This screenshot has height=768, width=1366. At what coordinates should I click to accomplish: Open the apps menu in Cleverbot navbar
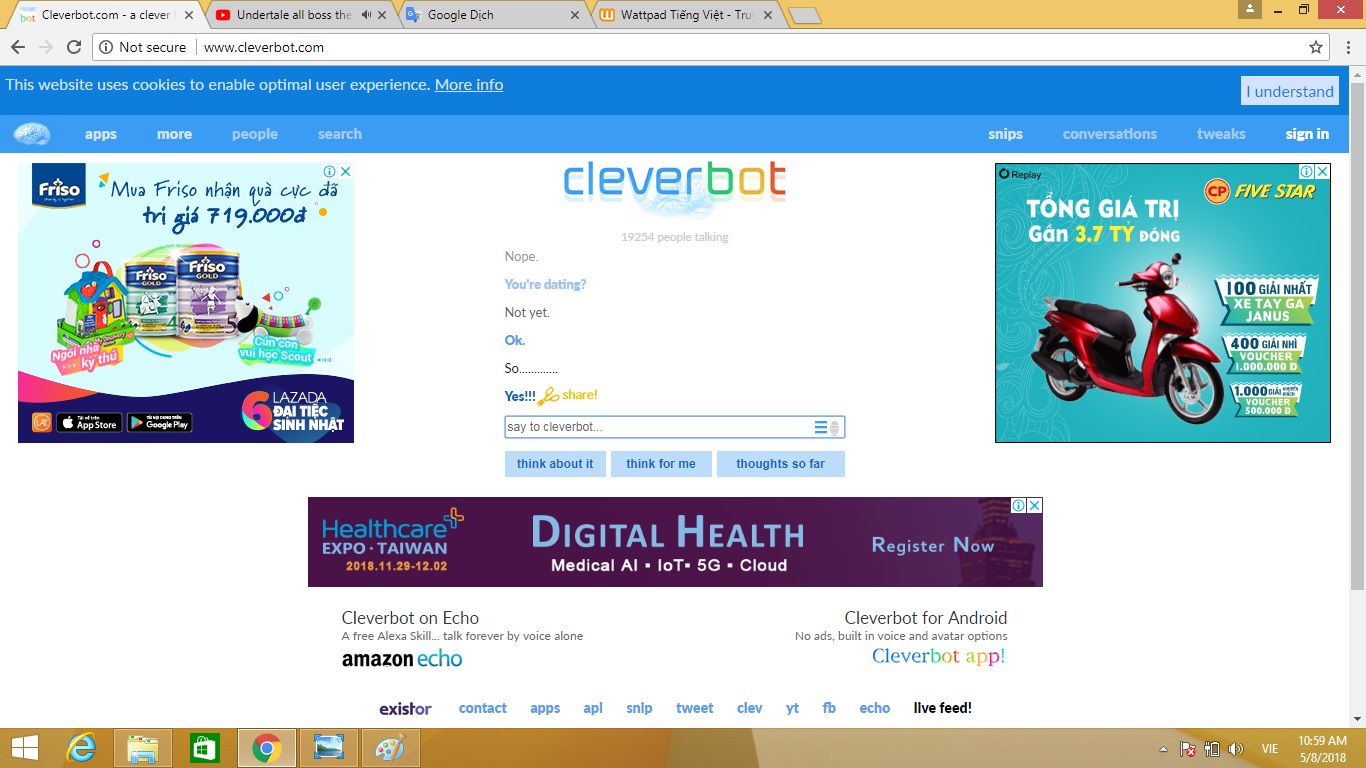point(101,134)
